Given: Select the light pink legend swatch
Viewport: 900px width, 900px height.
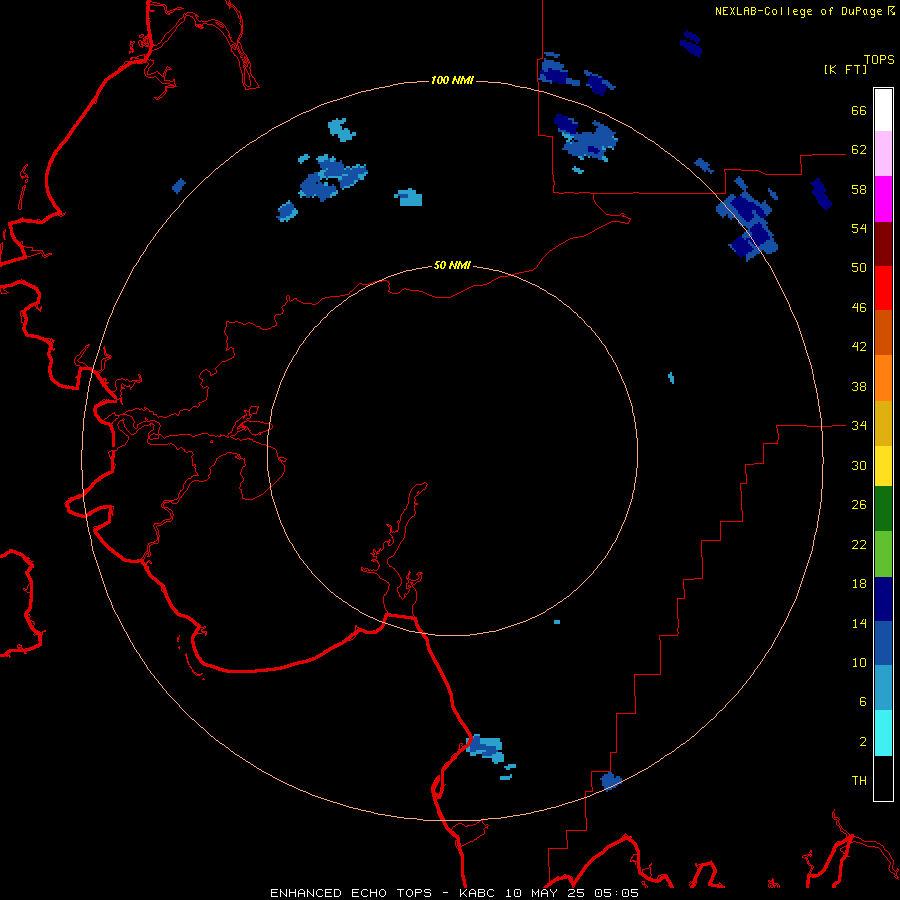Looking at the screenshot, I should point(883,154).
